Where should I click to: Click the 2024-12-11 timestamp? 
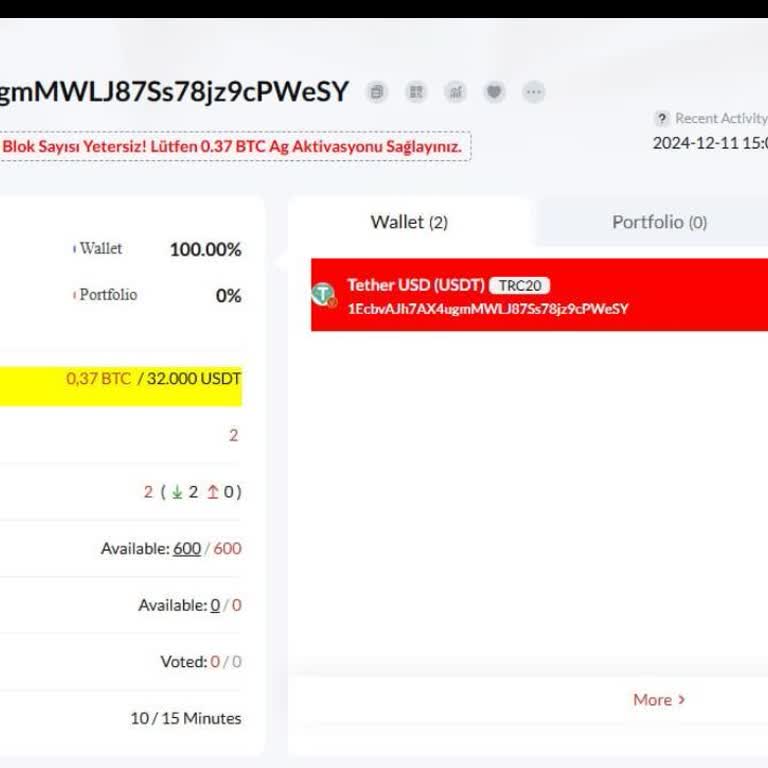coord(710,143)
